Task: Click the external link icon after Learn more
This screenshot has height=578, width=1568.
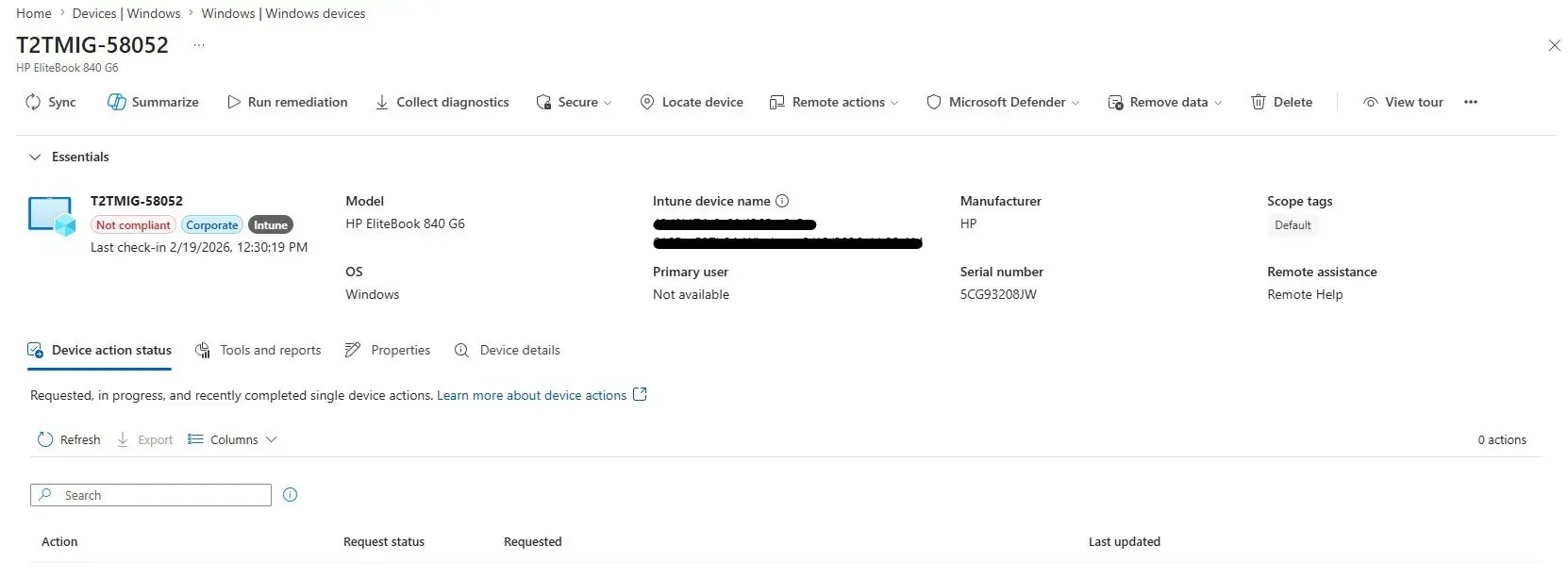Action: [x=640, y=394]
